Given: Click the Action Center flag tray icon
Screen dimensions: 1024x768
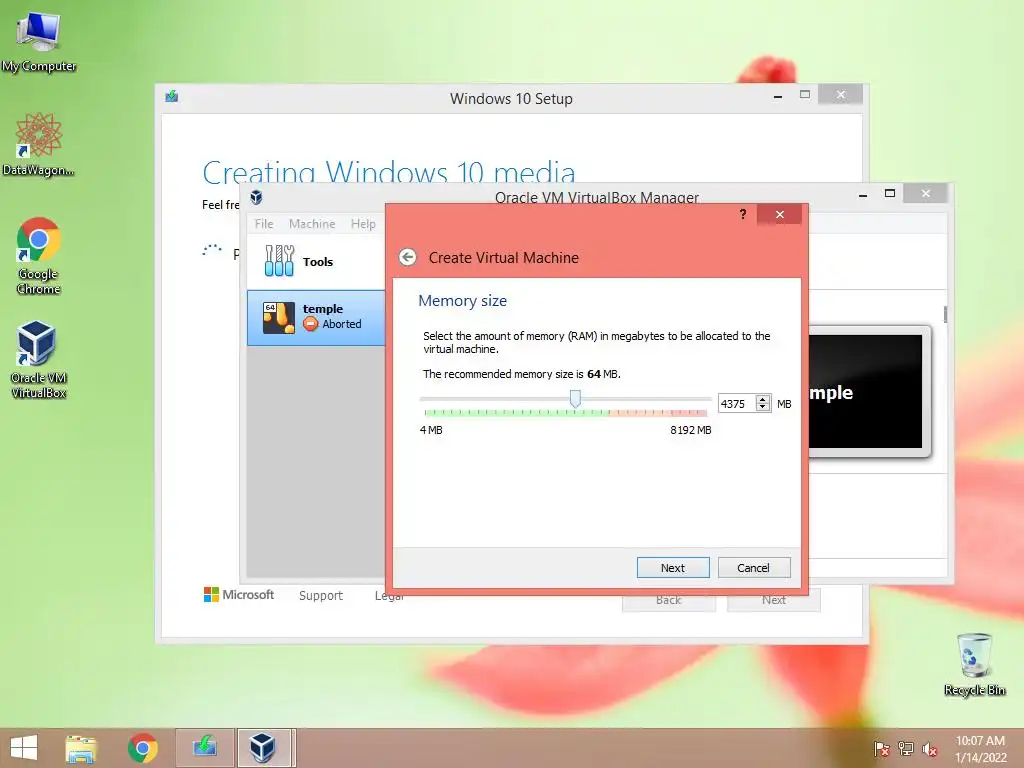Looking at the screenshot, I should (x=881, y=749).
